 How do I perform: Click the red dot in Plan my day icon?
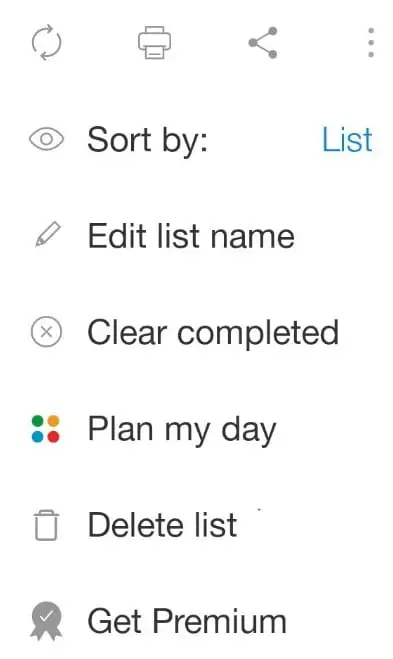53,437
